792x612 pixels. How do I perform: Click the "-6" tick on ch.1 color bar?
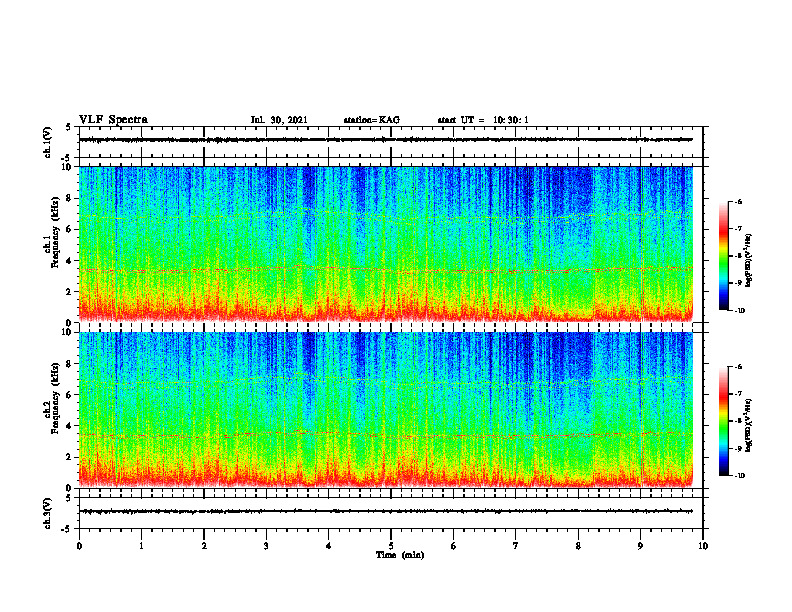(739, 201)
